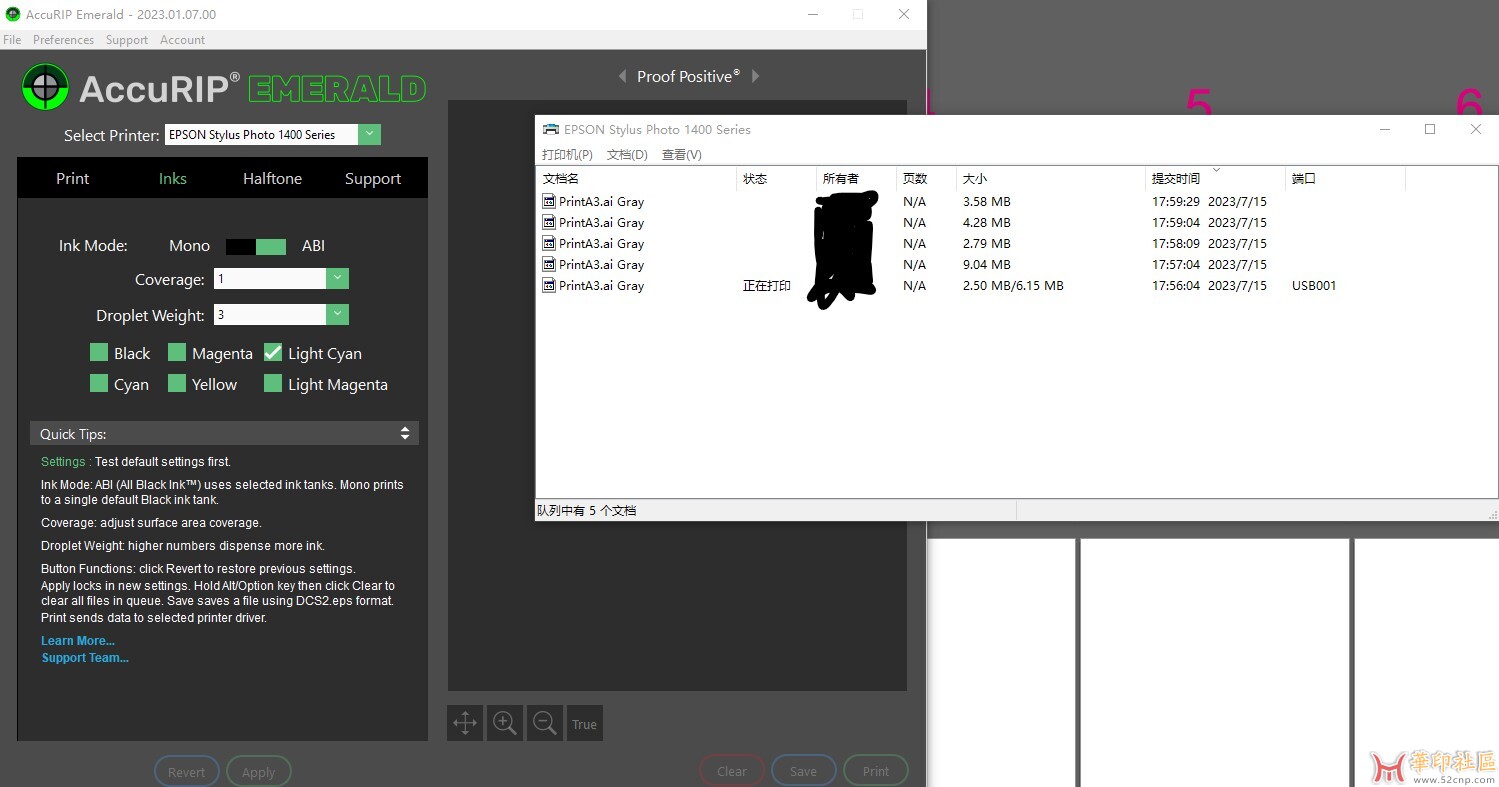Click the zoom in magnifier icon
This screenshot has width=1499, height=787.
pyautogui.click(x=505, y=724)
